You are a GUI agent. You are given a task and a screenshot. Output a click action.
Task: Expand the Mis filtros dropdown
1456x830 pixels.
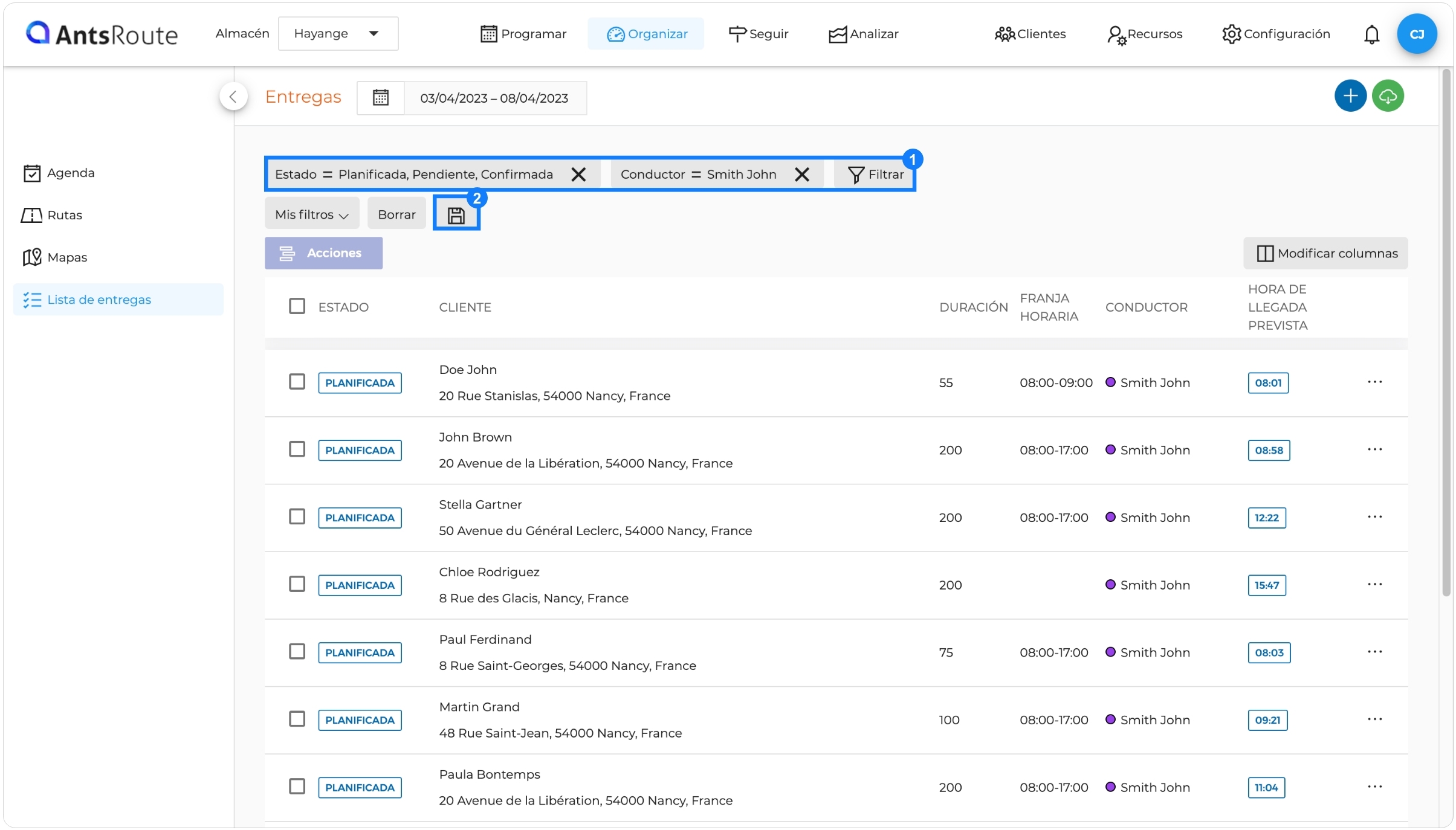pyautogui.click(x=312, y=214)
